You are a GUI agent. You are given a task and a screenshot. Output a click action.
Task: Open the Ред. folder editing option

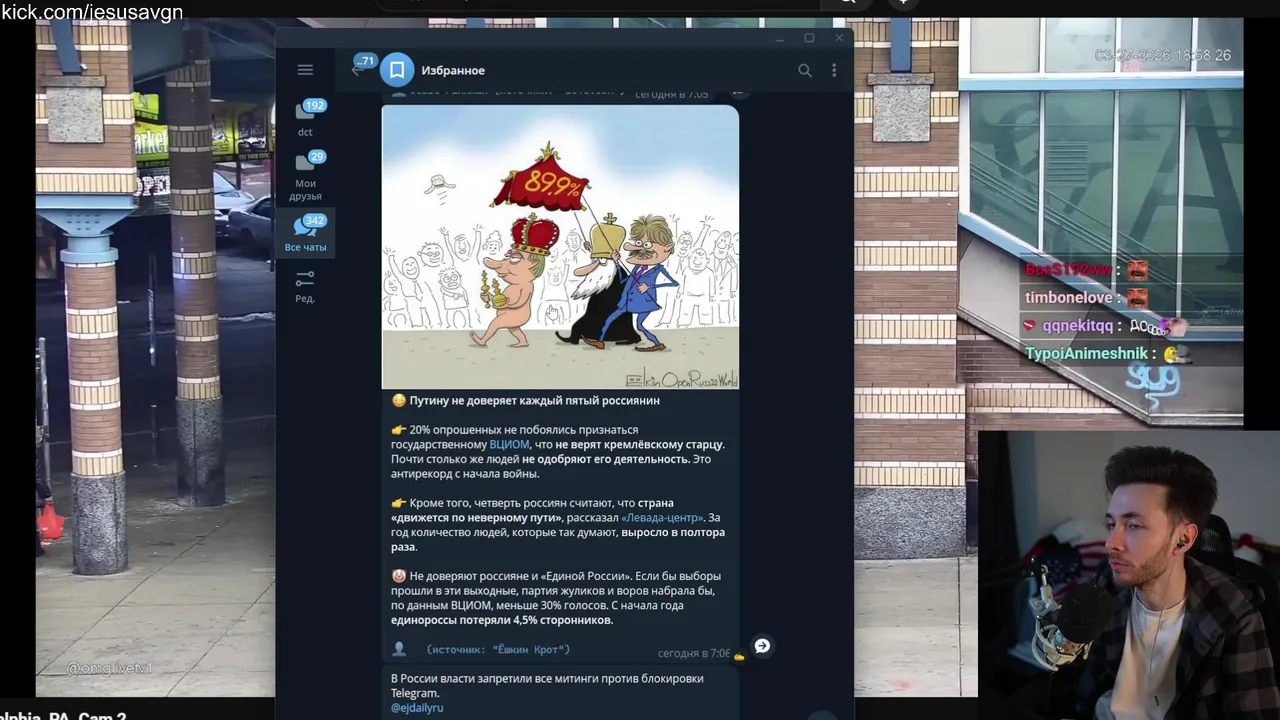click(x=305, y=286)
